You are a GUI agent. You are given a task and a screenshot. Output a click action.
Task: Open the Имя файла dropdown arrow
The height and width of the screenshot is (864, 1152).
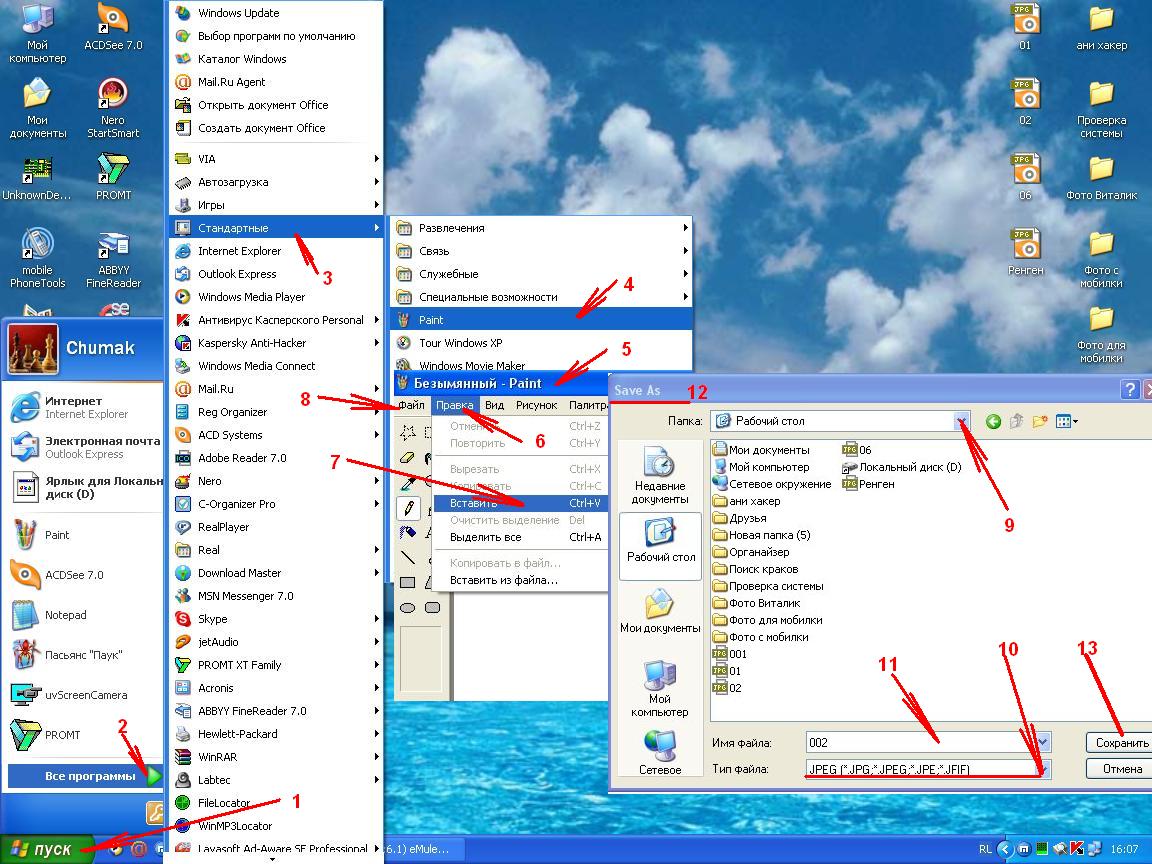(x=1043, y=742)
